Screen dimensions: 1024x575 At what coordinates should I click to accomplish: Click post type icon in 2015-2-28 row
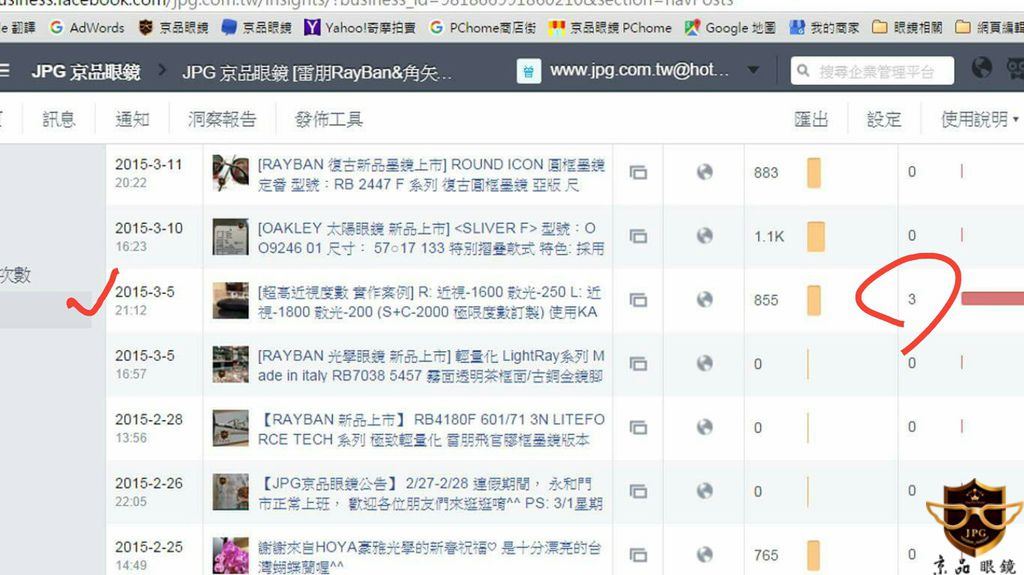[638, 427]
